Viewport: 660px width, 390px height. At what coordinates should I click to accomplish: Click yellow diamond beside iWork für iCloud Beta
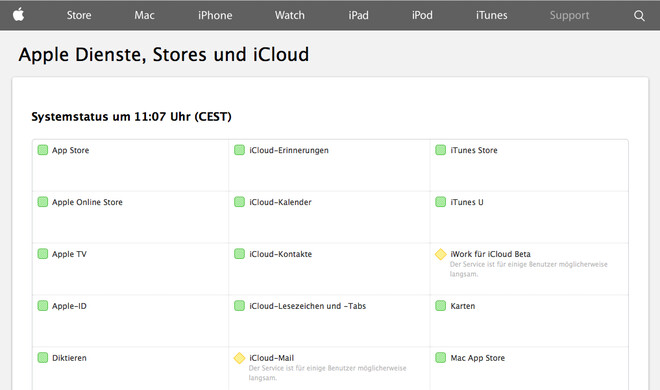pos(440,254)
